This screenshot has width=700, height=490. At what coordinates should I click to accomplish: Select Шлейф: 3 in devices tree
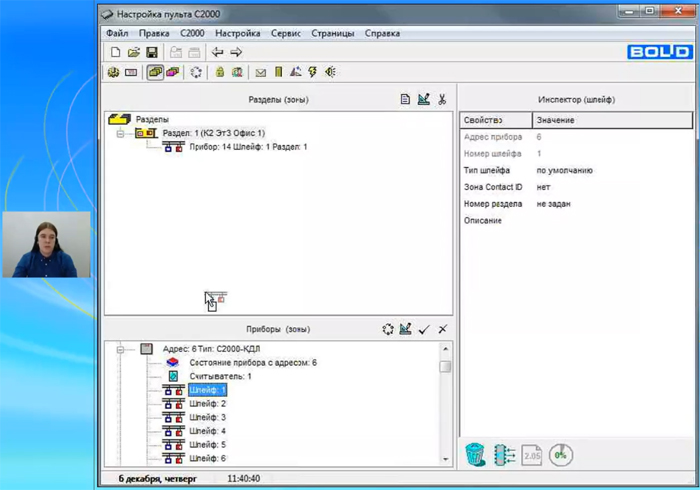click(208, 417)
